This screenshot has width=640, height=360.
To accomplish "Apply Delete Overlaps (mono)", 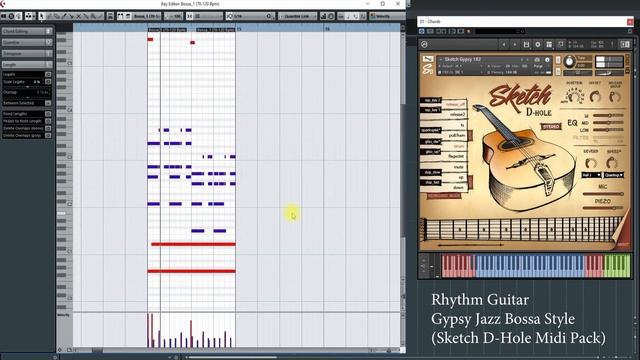I will (48, 128).
